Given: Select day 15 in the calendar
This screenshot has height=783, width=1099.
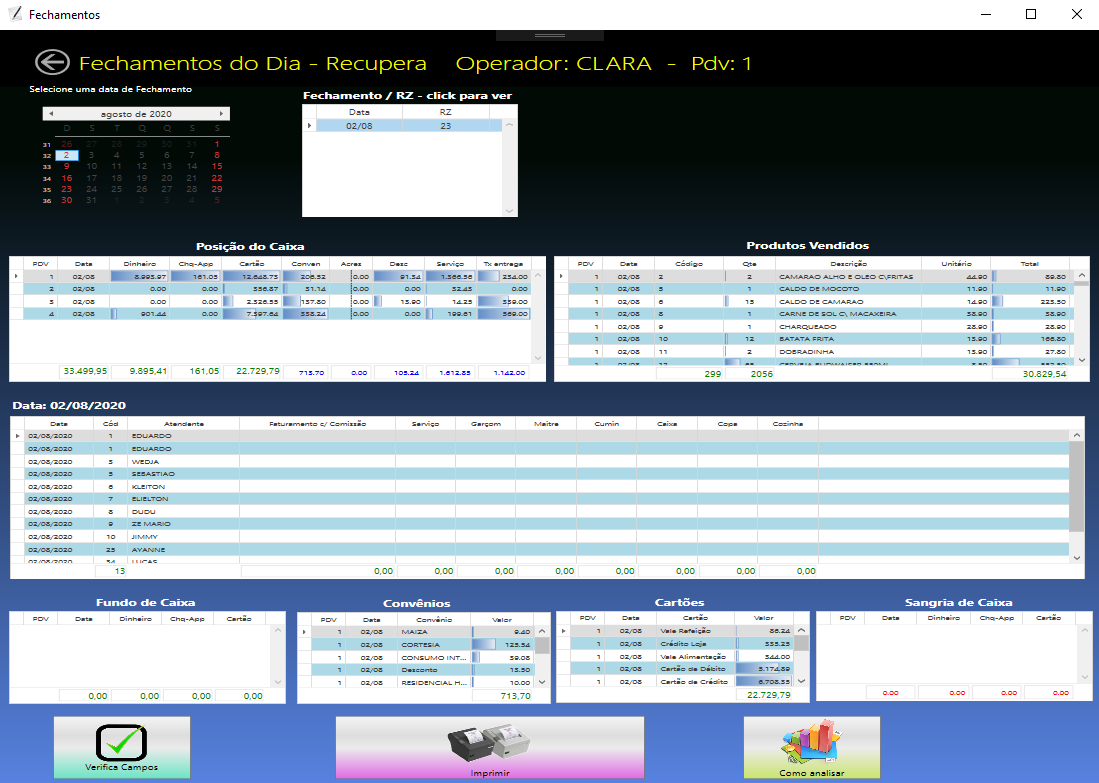Looking at the screenshot, I should coord(217,167).
